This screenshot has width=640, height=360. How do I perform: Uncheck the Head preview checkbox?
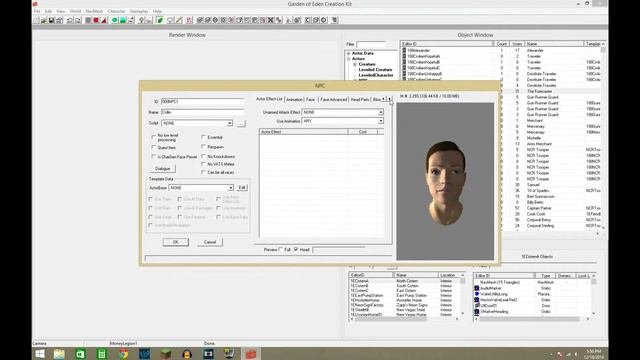point(296,249)
